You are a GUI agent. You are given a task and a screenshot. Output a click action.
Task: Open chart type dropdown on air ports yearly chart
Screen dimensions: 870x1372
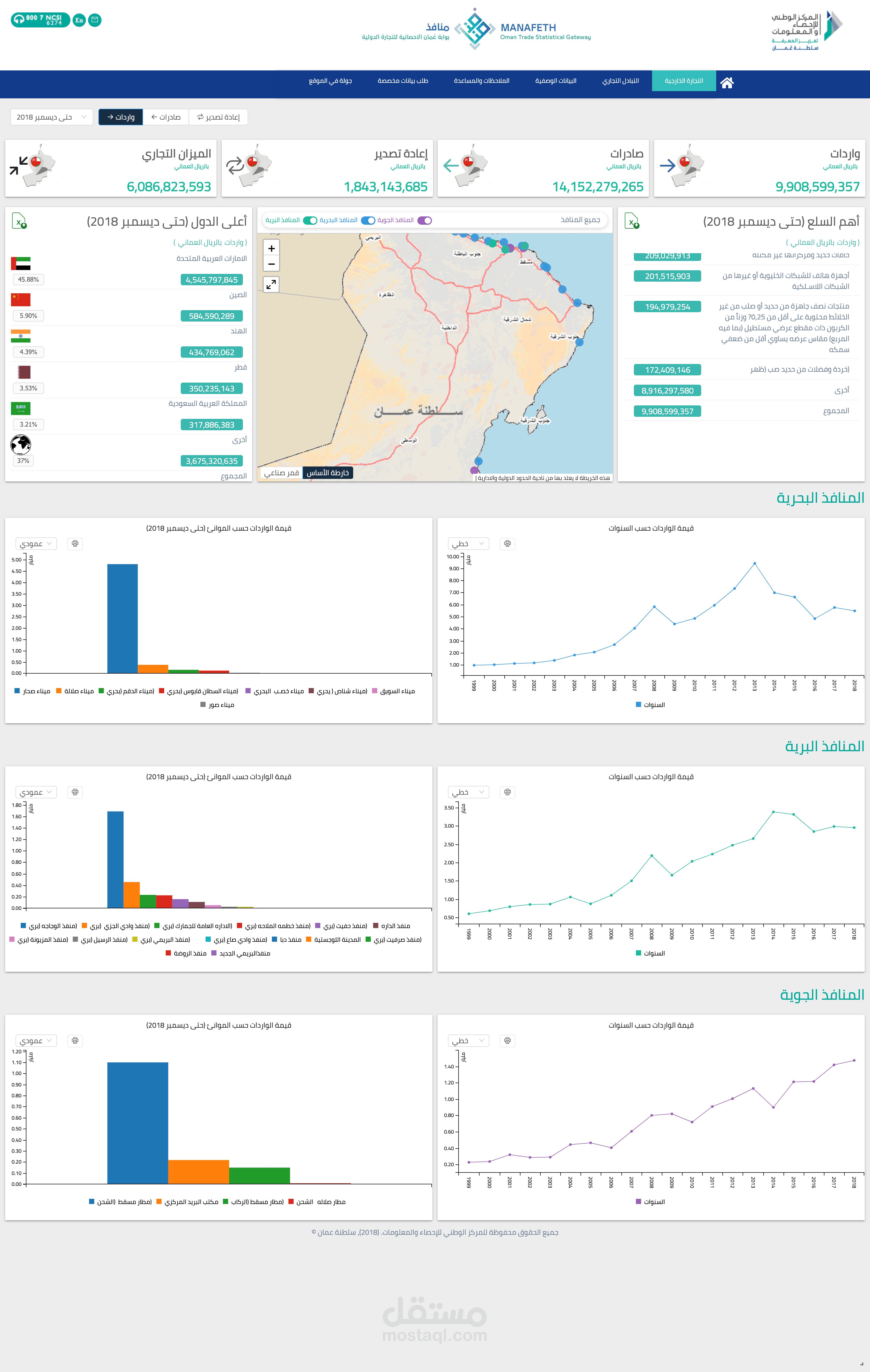[x=468, y=1040]
